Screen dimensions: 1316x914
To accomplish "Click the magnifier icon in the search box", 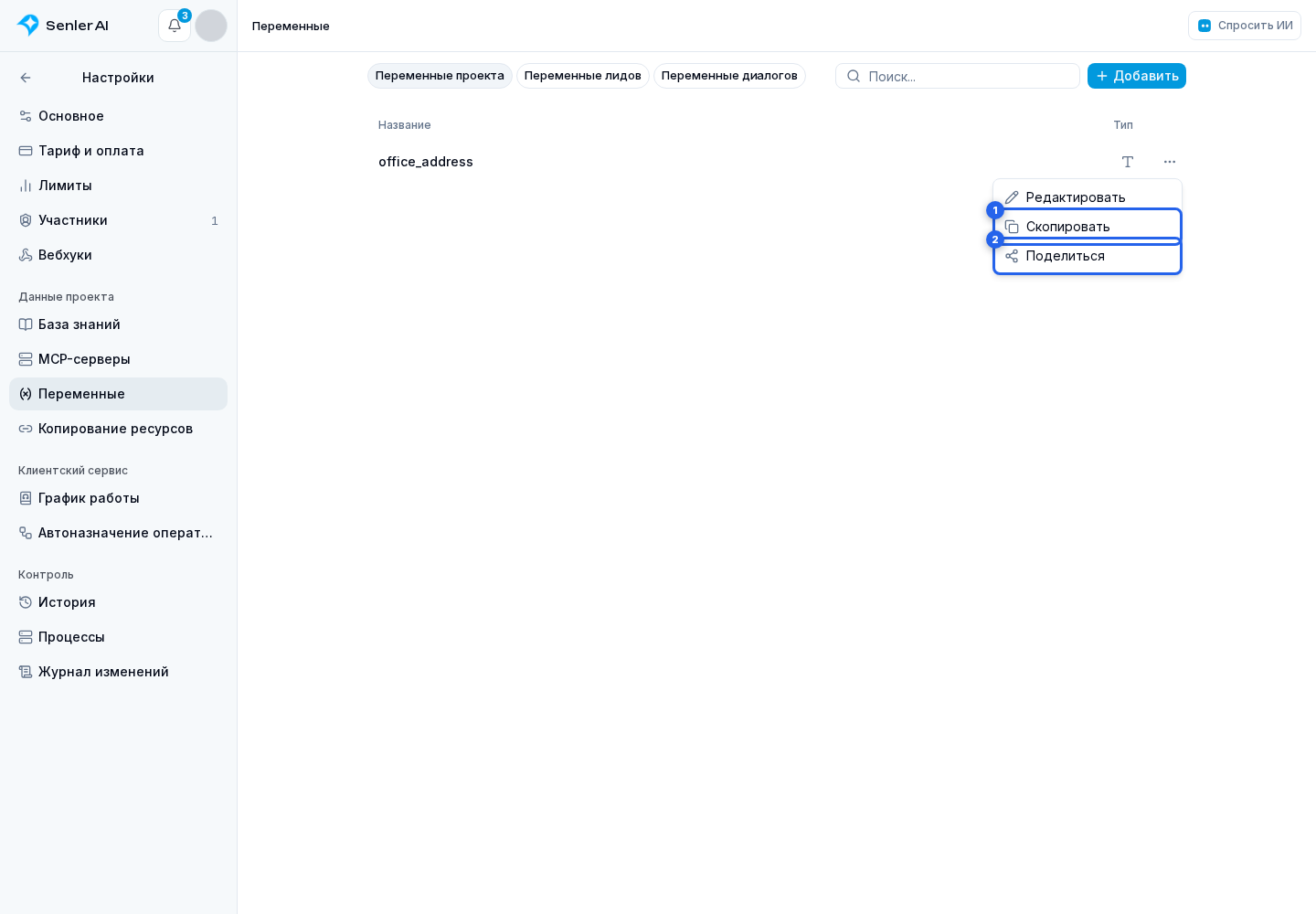I will coord(854,76).
